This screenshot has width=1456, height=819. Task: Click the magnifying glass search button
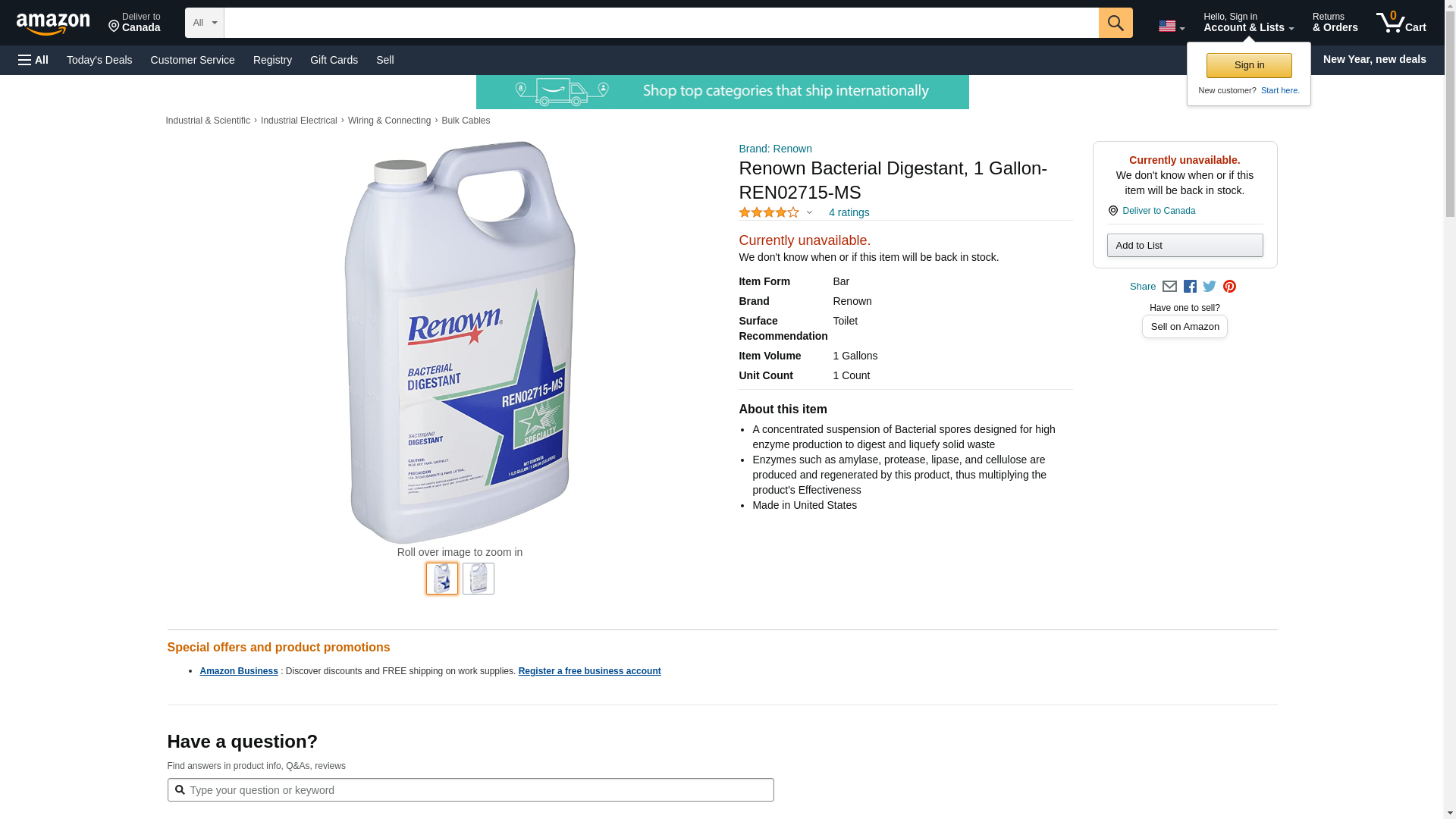(x=1115, y=23)
